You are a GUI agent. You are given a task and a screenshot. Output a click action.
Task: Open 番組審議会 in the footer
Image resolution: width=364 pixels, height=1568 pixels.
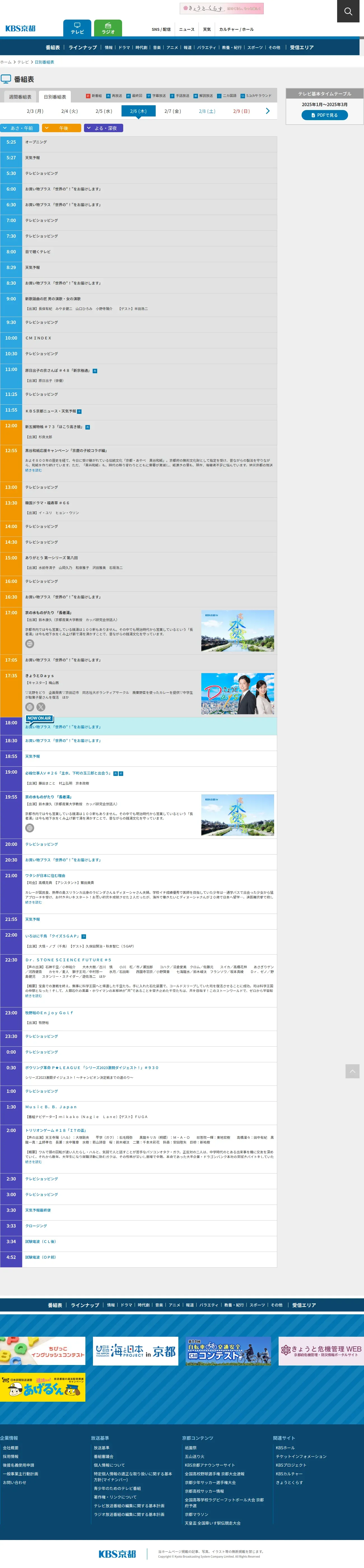(104, 1457)
